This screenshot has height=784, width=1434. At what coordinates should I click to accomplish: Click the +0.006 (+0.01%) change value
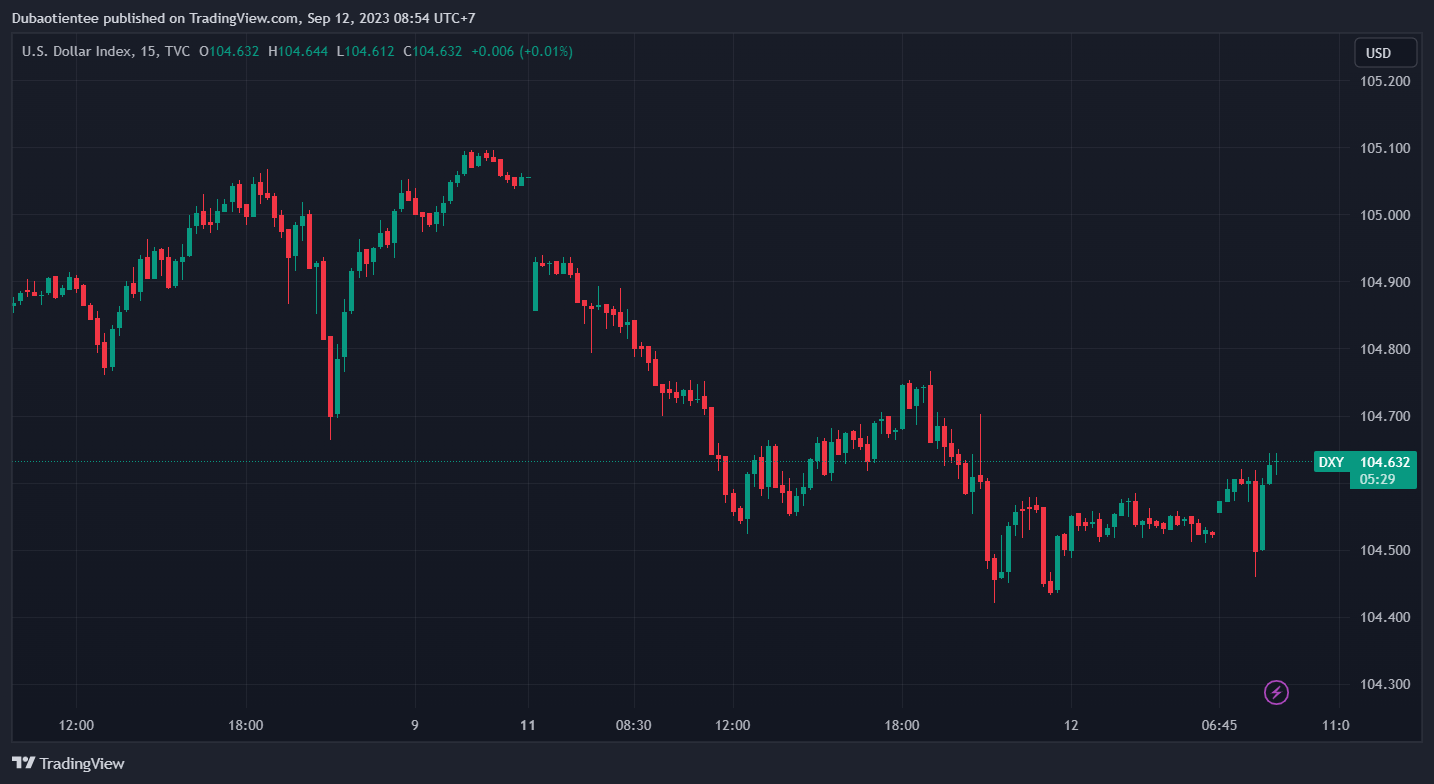tap(522, 51)
